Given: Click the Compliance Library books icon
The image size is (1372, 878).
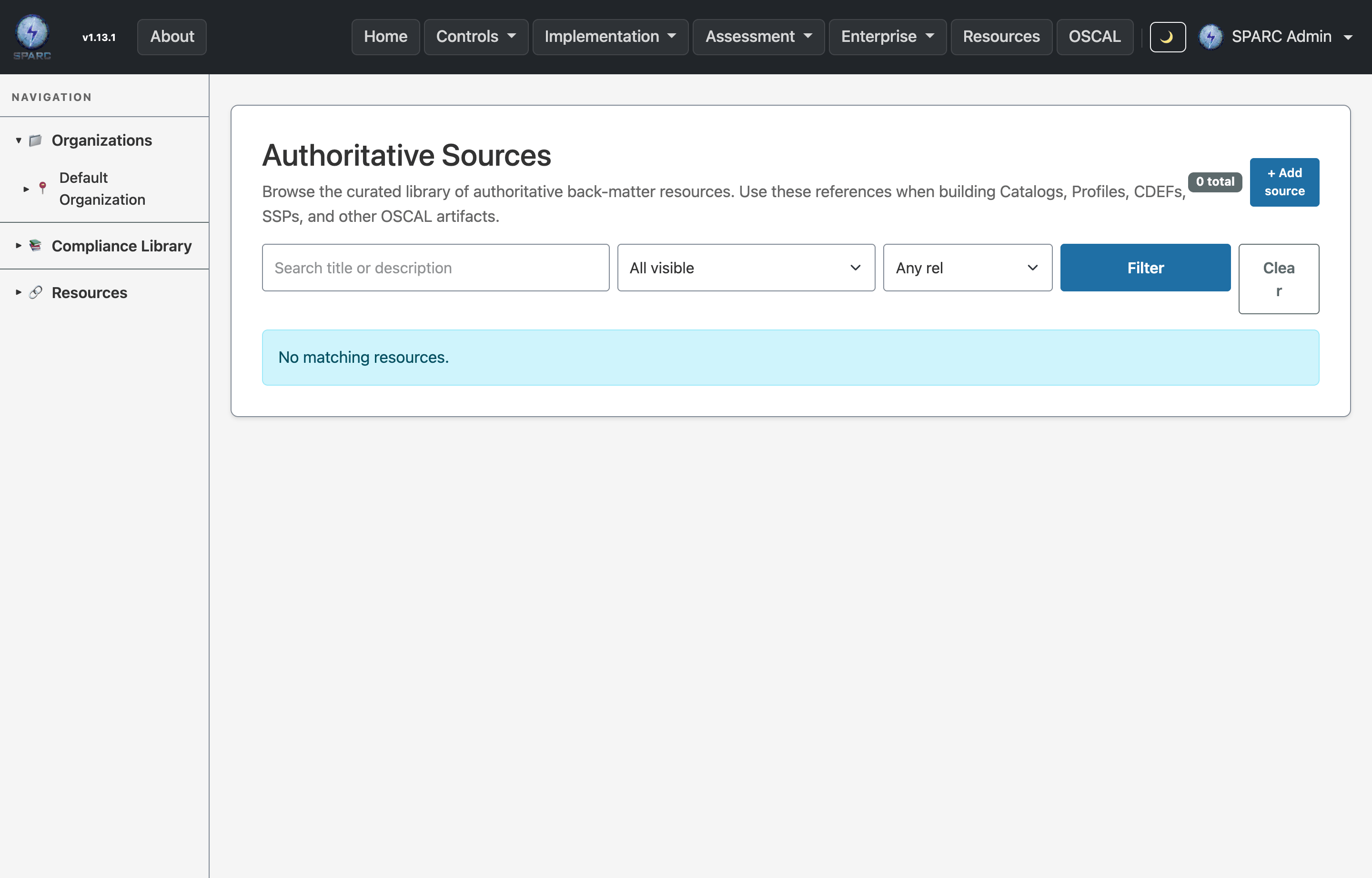Looking at the screenshot, I should [x=35, y=246].
